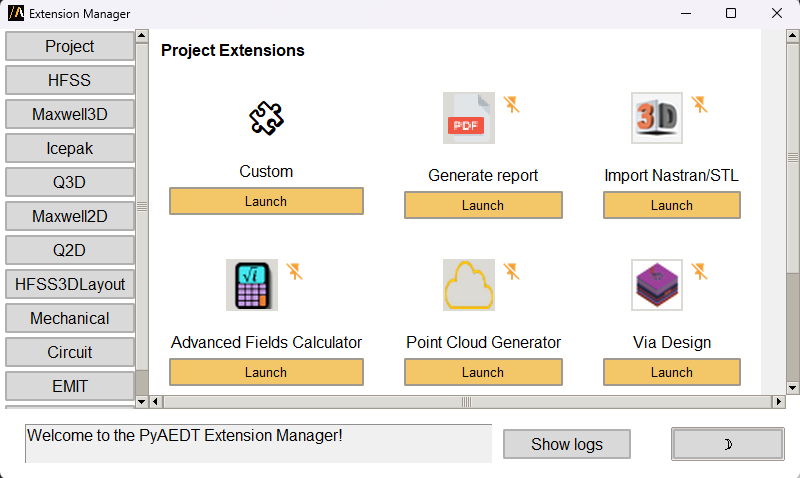Toggle pin for Point Cloud Generator
The image size is (800, 478).
click(x=511, y=271)
